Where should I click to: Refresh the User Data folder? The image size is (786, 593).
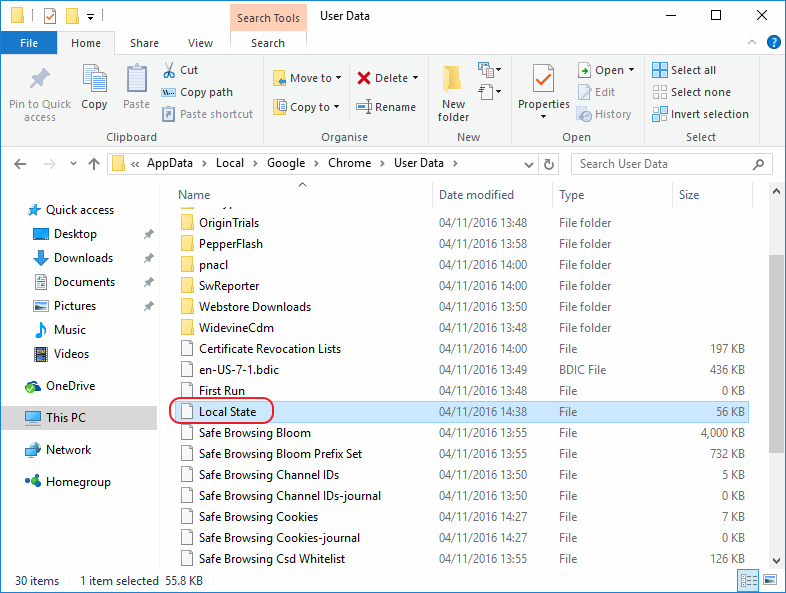pyautogui.click(x=549, y=164)
